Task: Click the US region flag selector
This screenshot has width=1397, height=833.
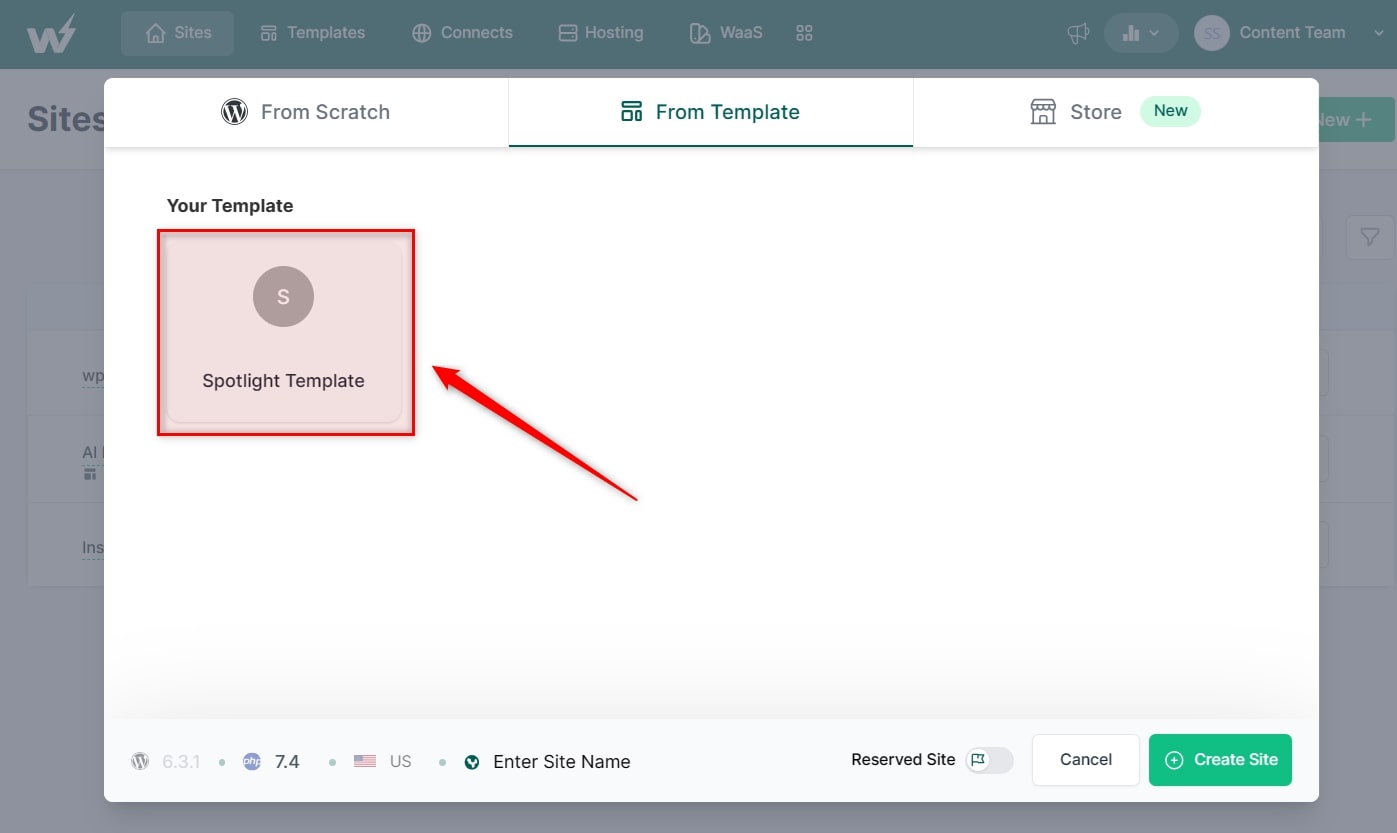Action: [x=382, y=762]
